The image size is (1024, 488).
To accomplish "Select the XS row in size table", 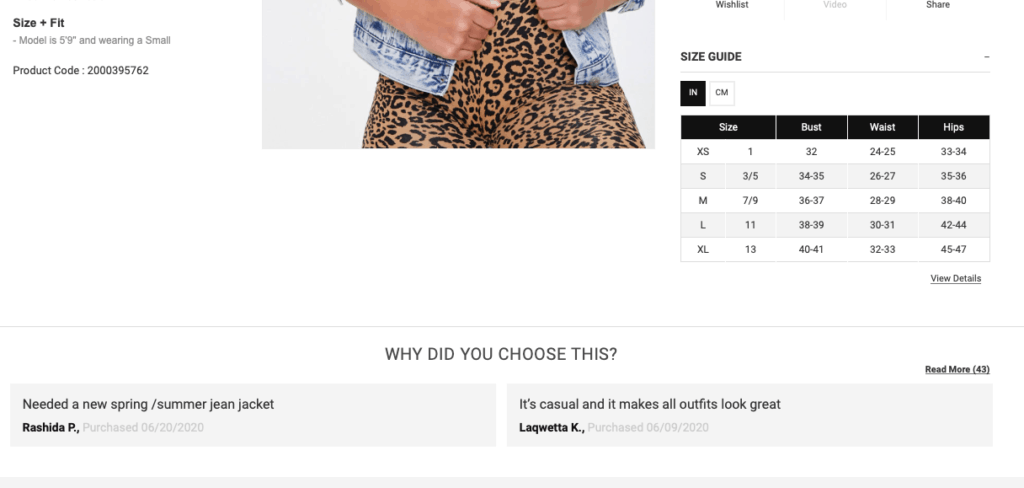I will tap(835, 152).
